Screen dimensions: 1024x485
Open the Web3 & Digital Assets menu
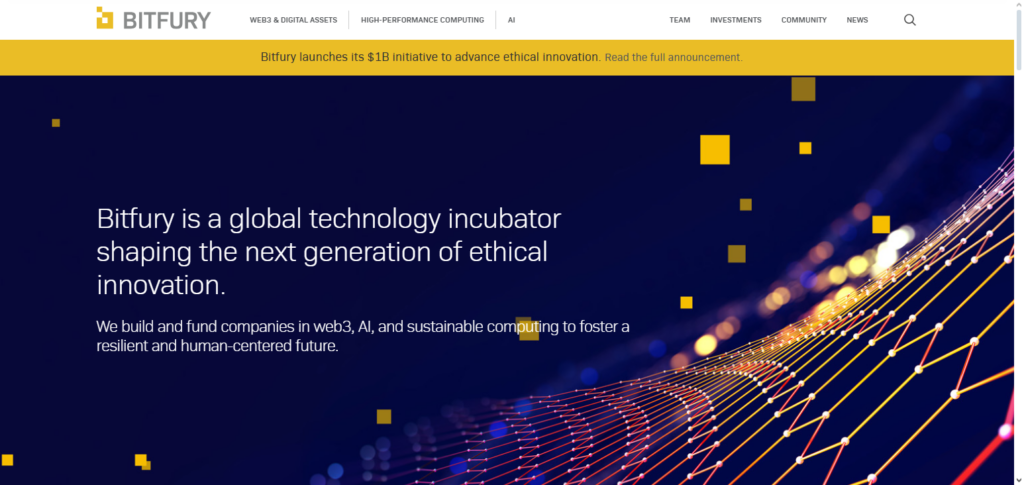(x=293, y=20)
